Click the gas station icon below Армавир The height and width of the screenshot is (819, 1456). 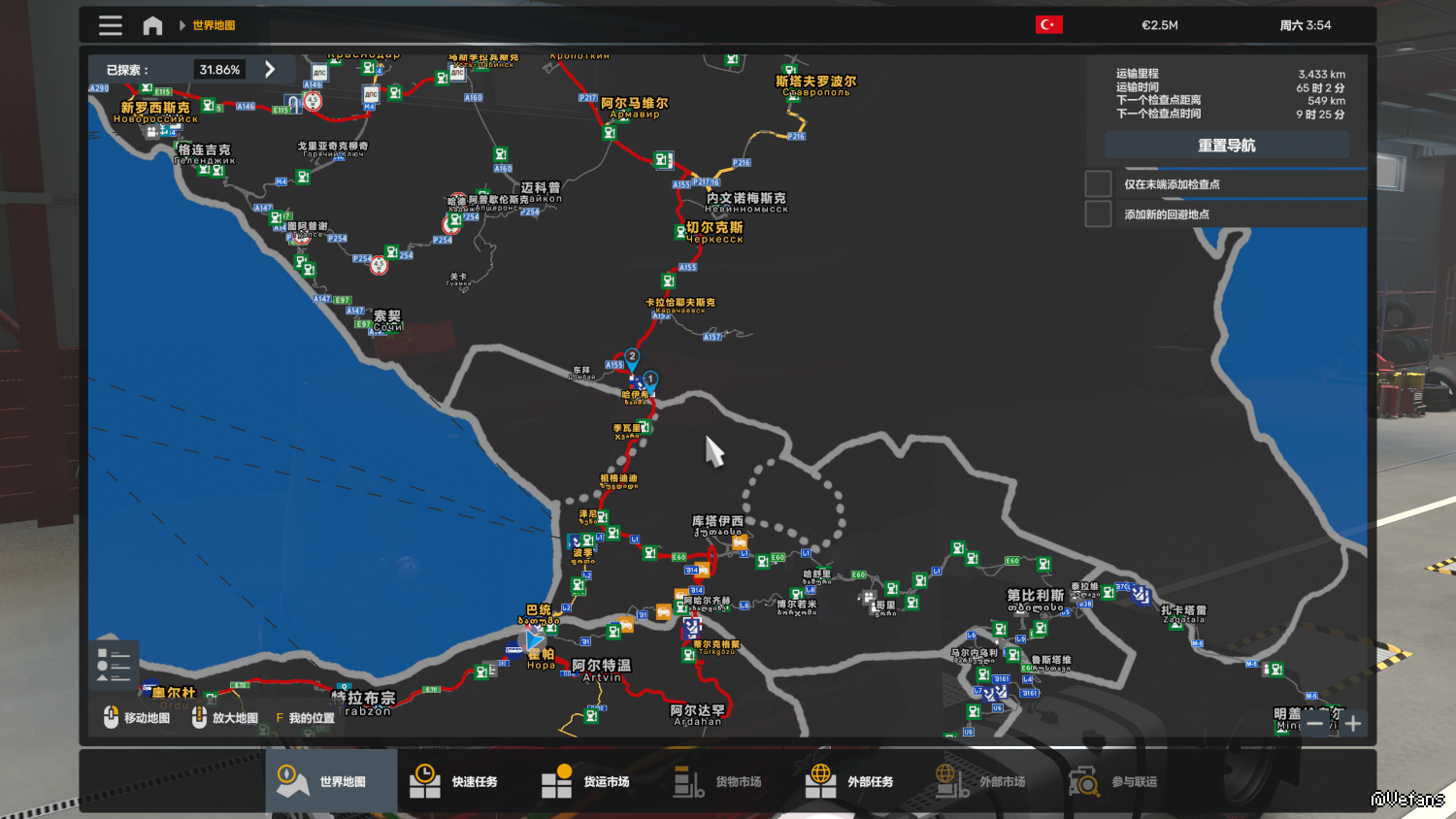(x=610, y=132)
